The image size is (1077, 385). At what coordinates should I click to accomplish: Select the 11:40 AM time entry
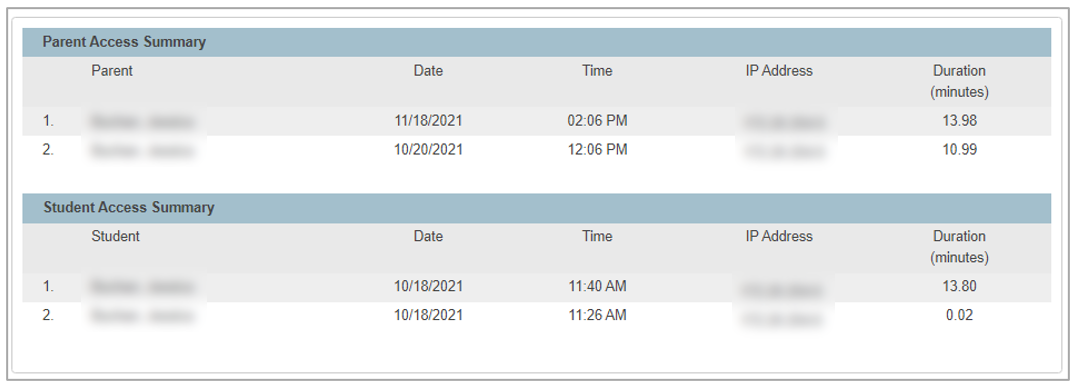point(597,286)
